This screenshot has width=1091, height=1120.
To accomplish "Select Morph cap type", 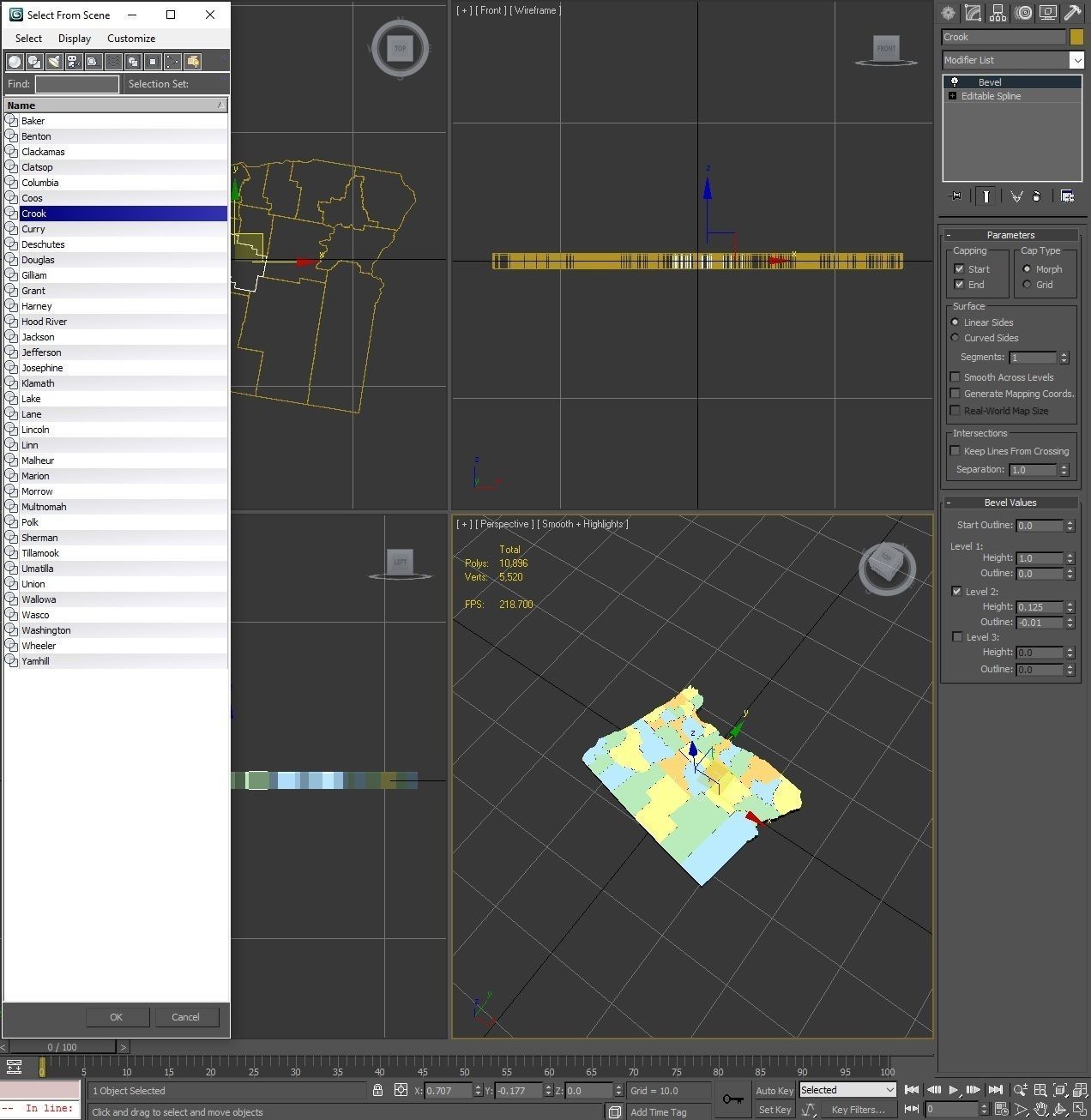I will 1027,268.
